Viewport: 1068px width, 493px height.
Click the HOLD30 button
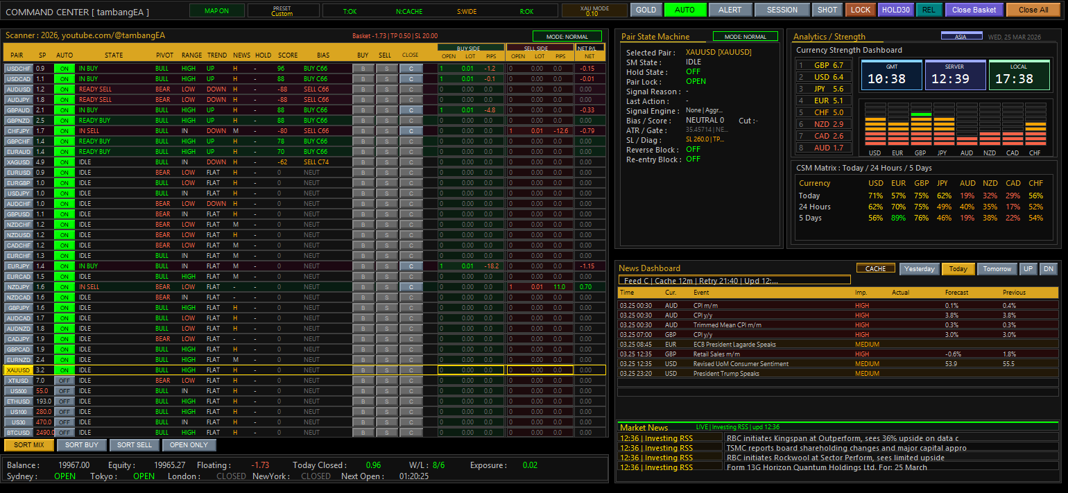(896, 10)
